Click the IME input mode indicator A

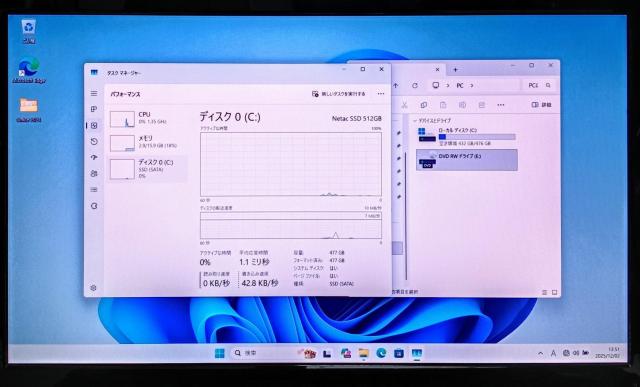(x=553, y=353)
